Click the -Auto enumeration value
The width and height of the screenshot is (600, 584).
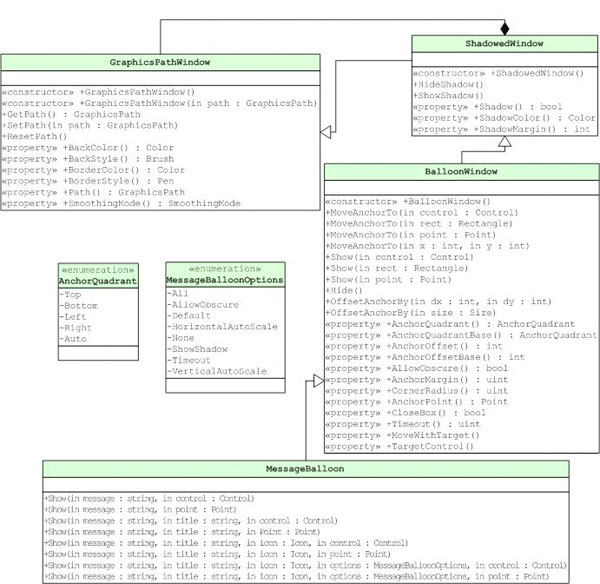coord(73,339)
